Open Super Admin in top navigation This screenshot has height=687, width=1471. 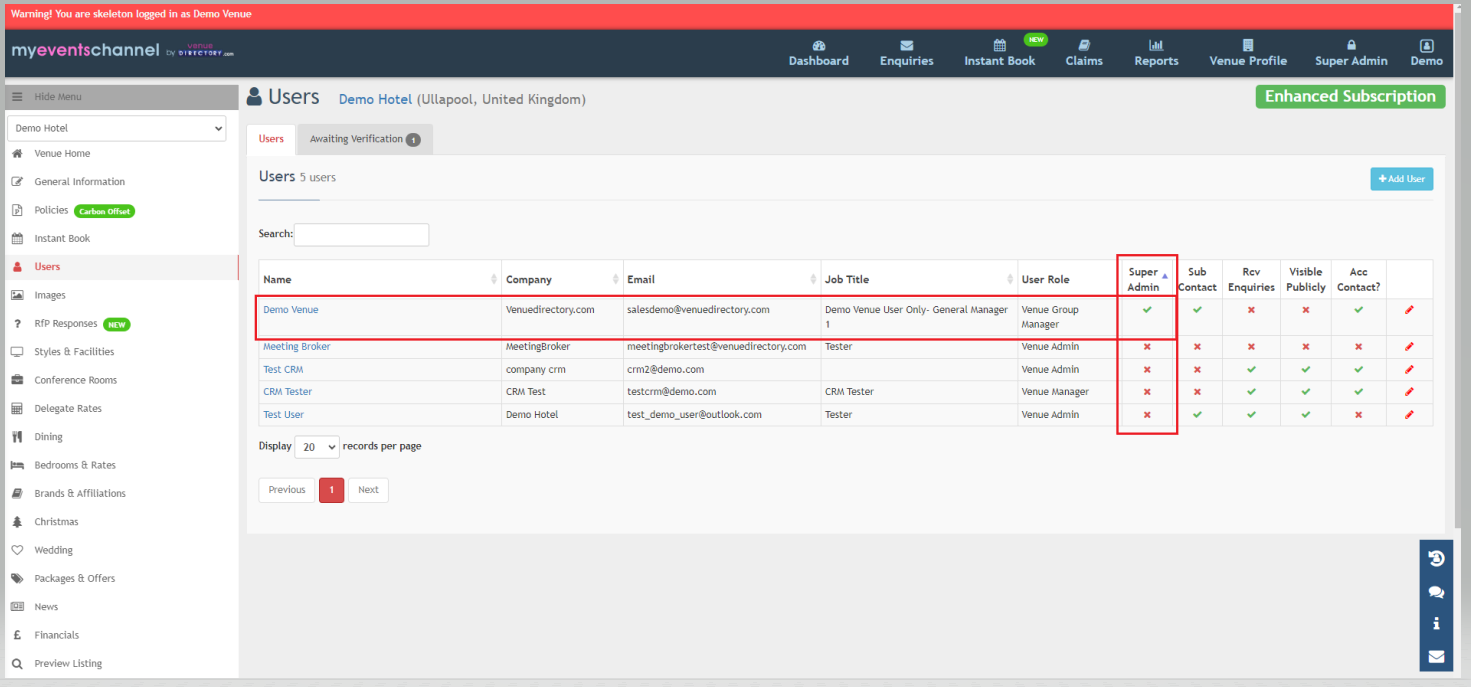point(1351,53)
